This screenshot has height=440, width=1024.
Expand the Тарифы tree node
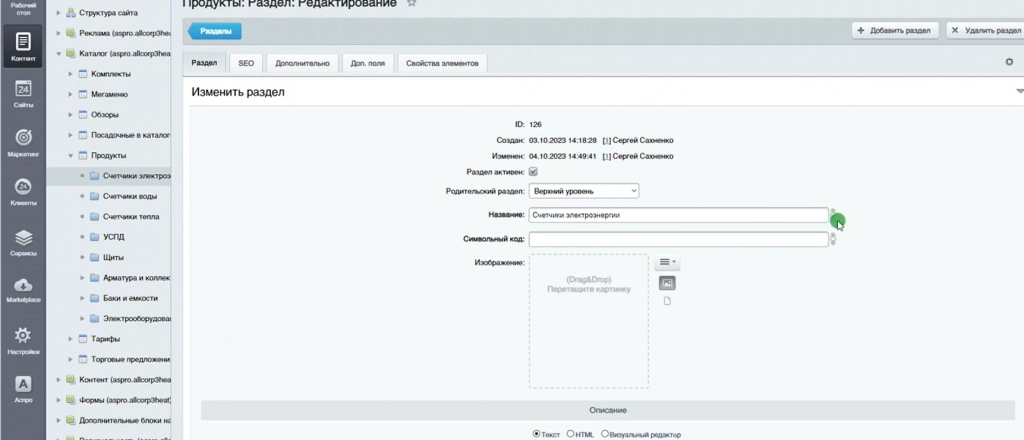pos(71,339)
